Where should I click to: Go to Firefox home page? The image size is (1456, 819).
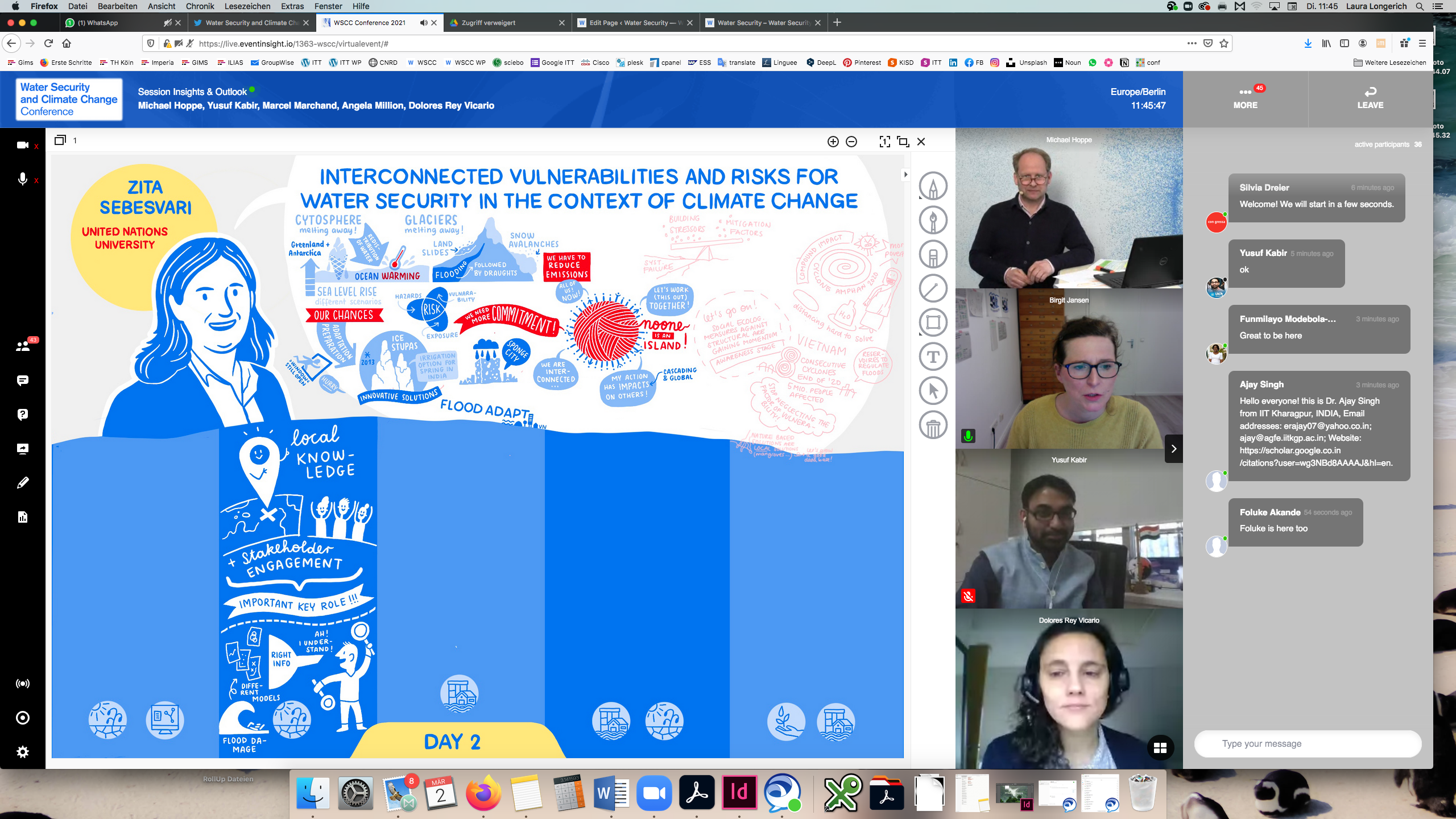click(x=67, y=43)
